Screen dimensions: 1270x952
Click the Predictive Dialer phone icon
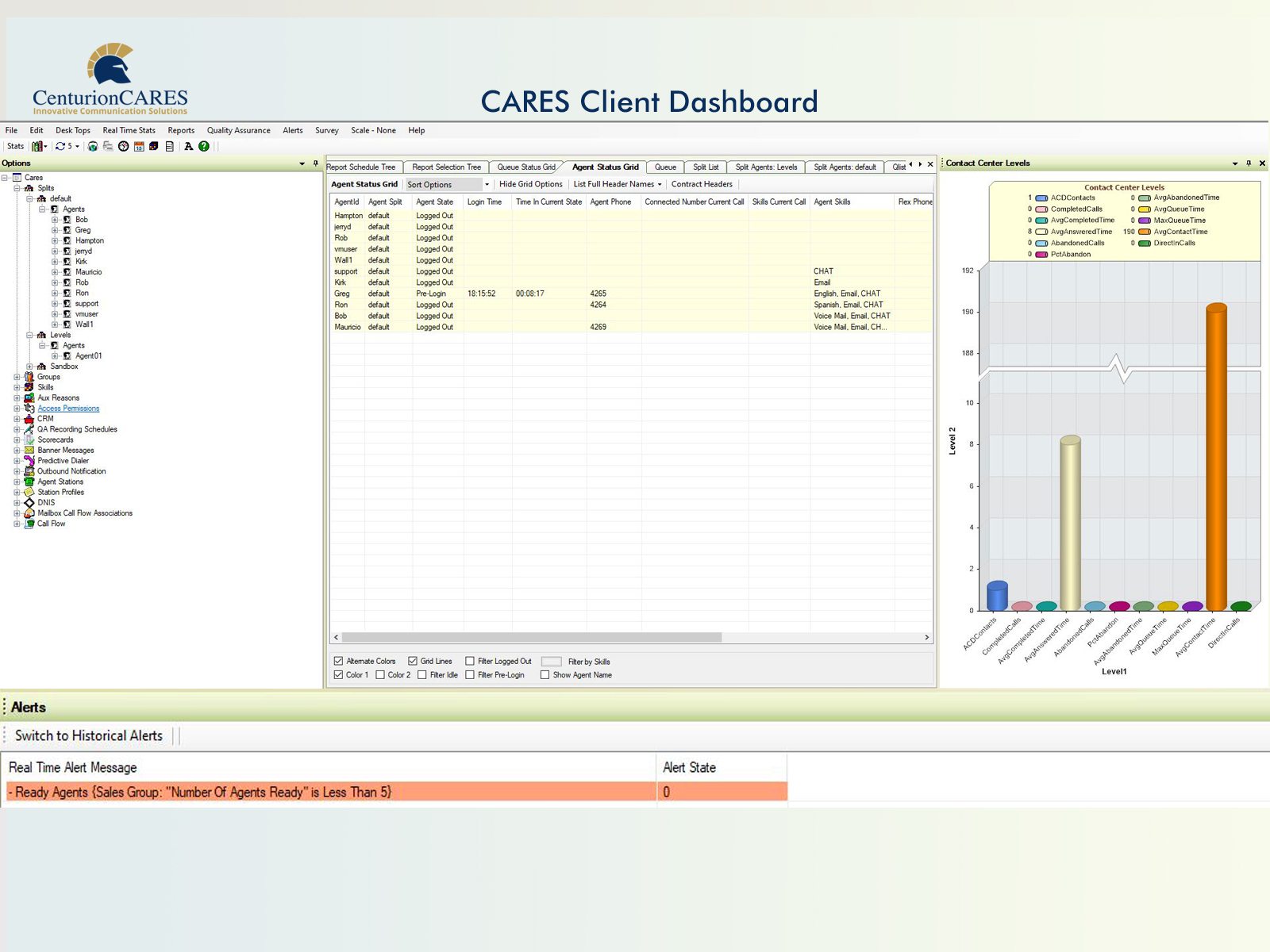[29, 461]
